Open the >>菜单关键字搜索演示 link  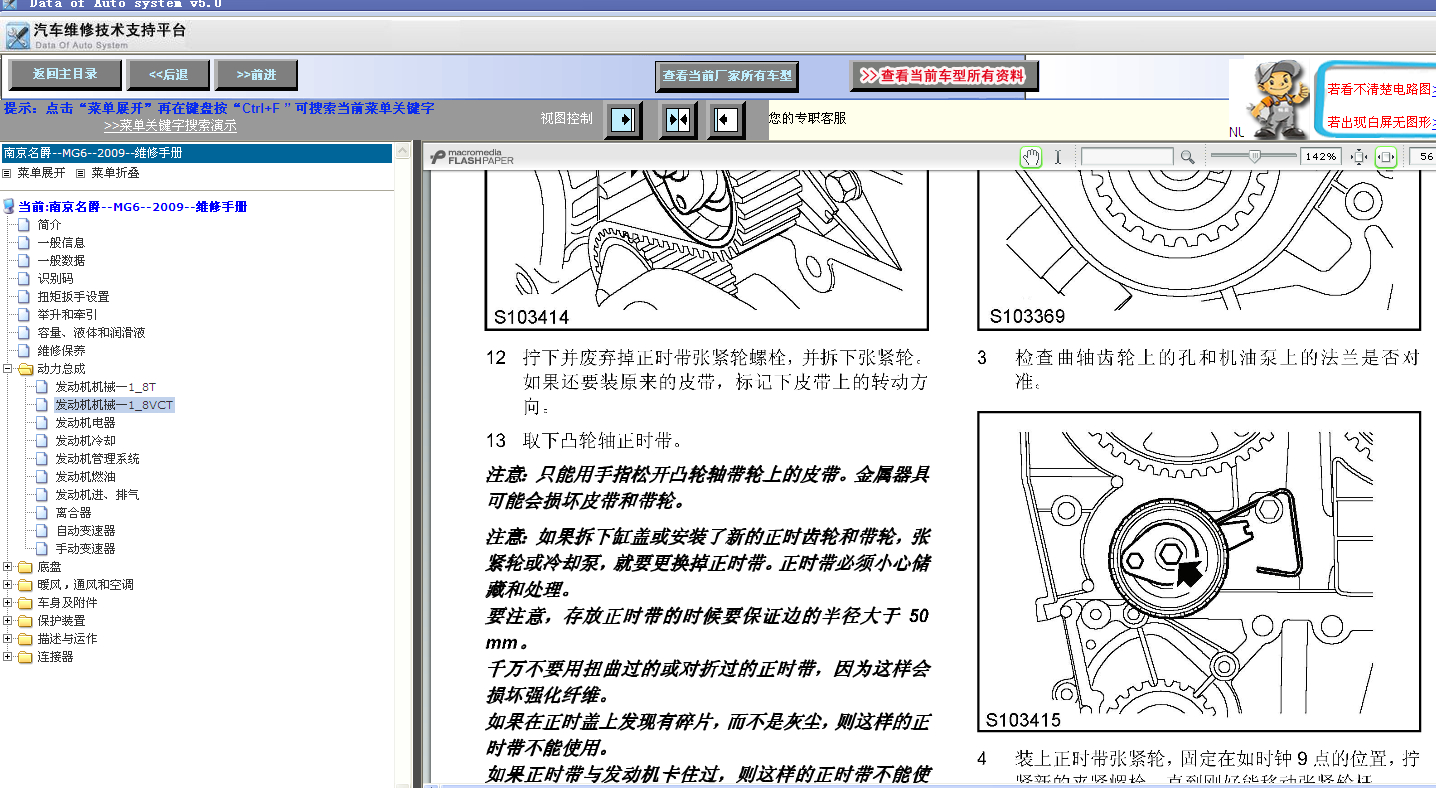(x=170, y=126)
